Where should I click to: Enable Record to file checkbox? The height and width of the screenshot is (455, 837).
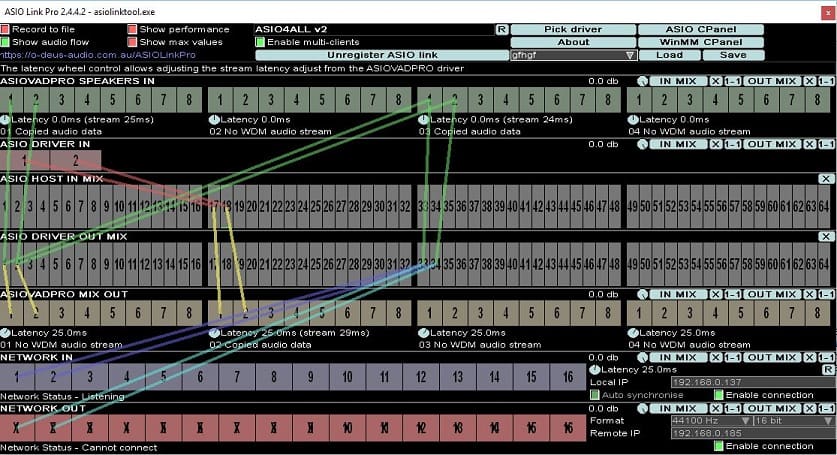tap(5, 29)
